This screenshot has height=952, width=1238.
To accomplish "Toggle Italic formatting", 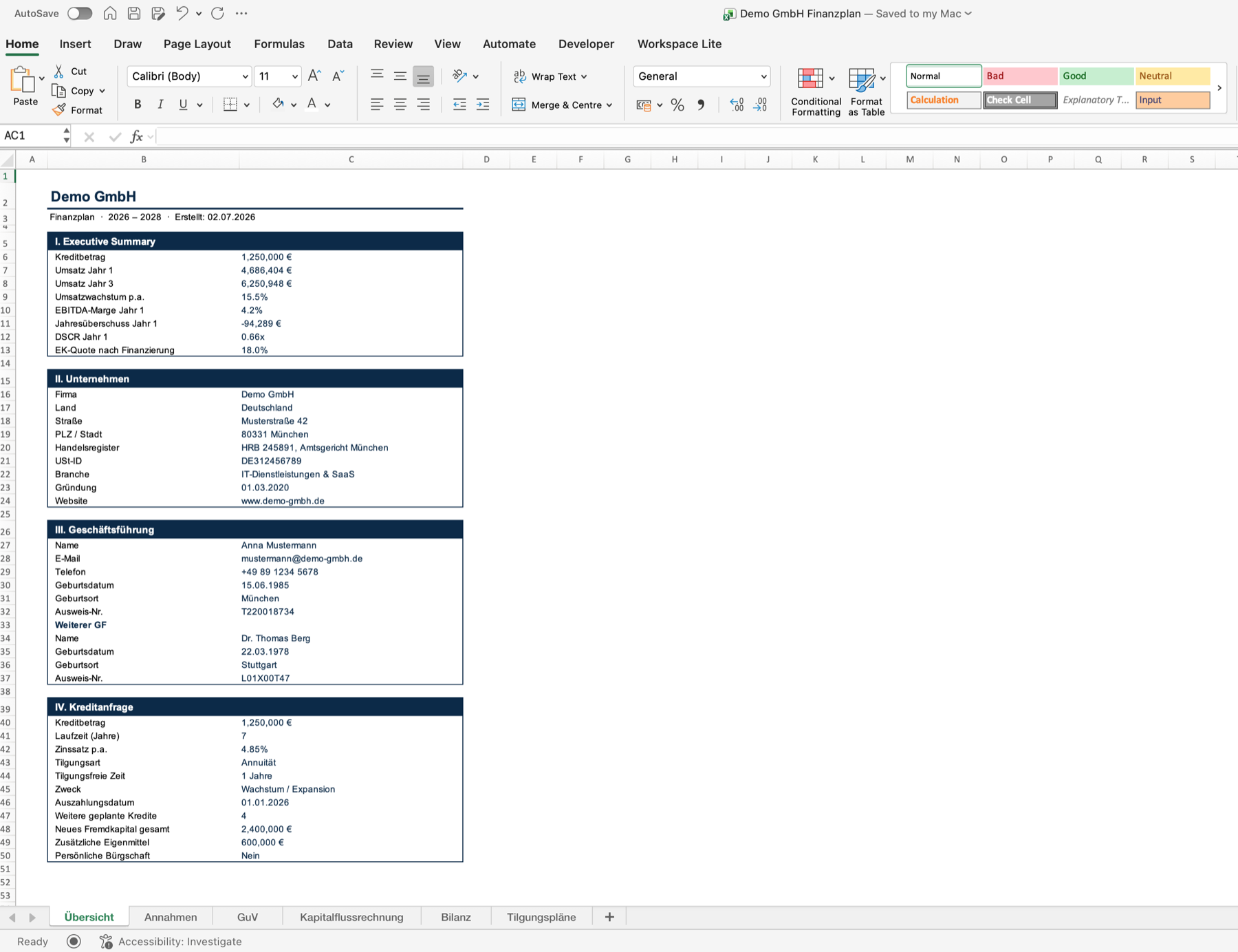I will pos(160,105).
